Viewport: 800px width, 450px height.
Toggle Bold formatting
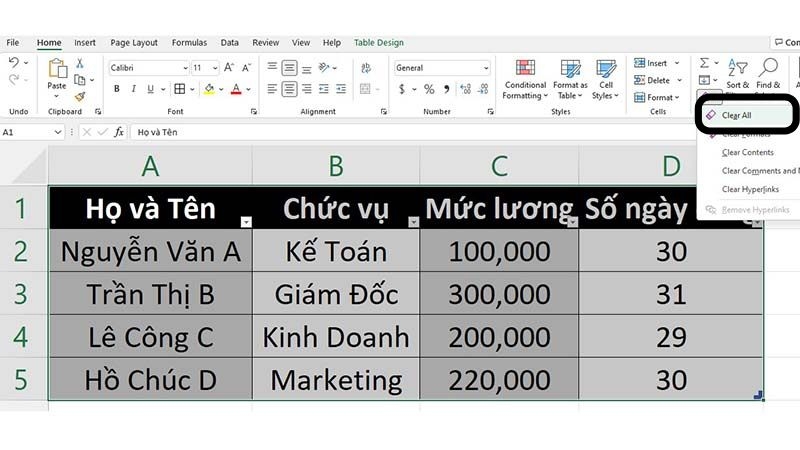117,89
